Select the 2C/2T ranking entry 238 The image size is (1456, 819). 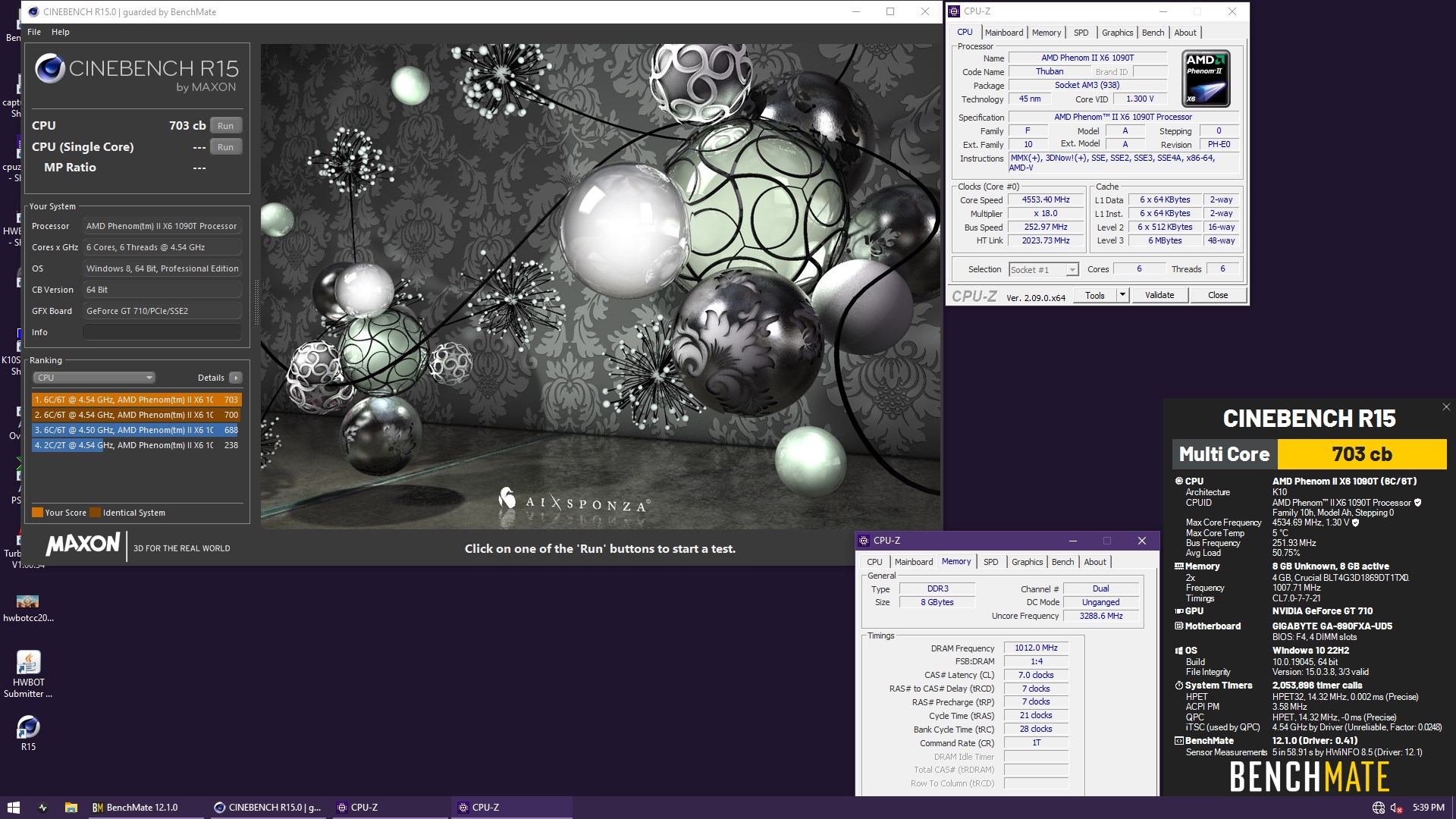coord(136,445)
